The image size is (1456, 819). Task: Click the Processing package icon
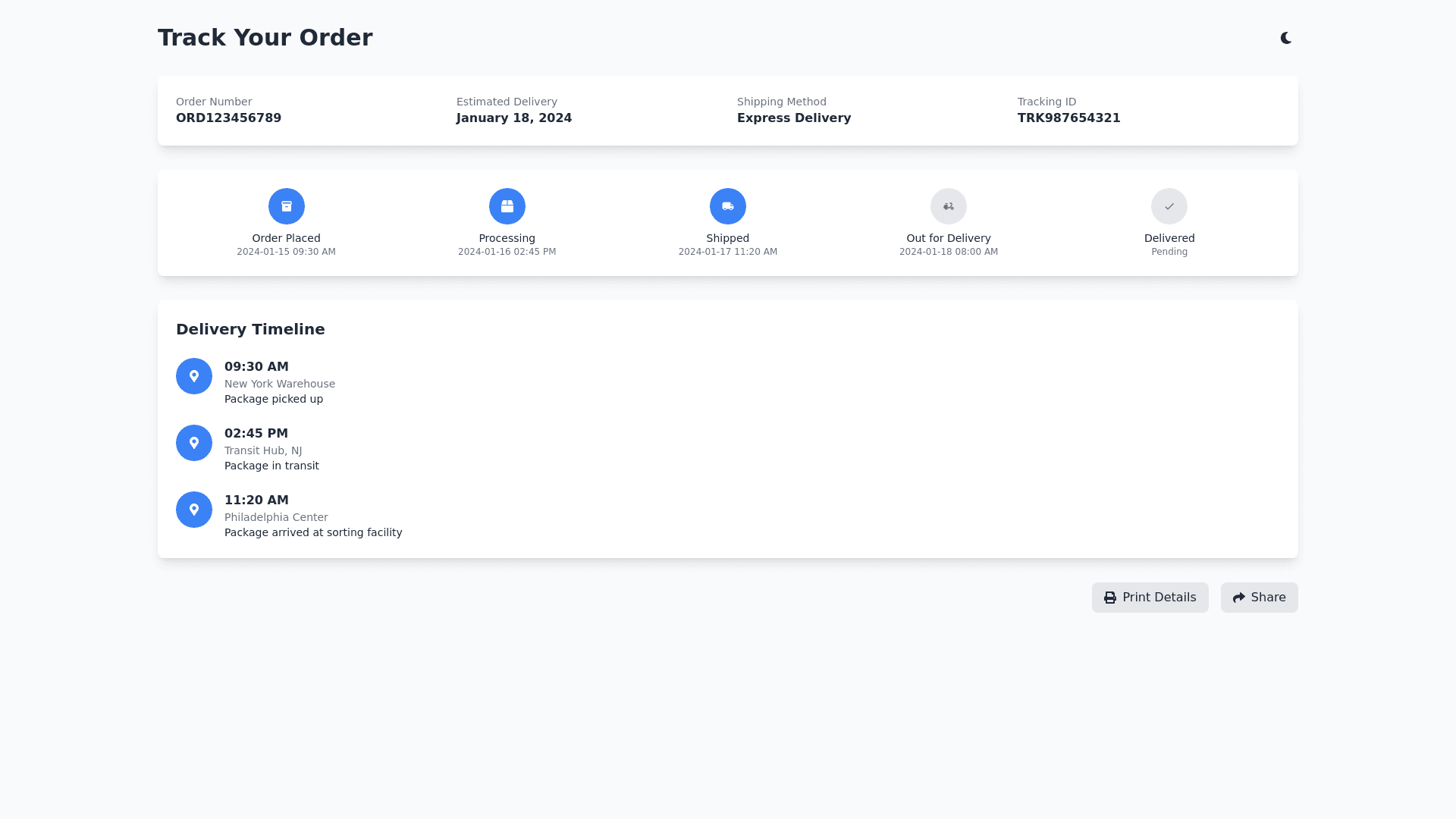point(507,206)
